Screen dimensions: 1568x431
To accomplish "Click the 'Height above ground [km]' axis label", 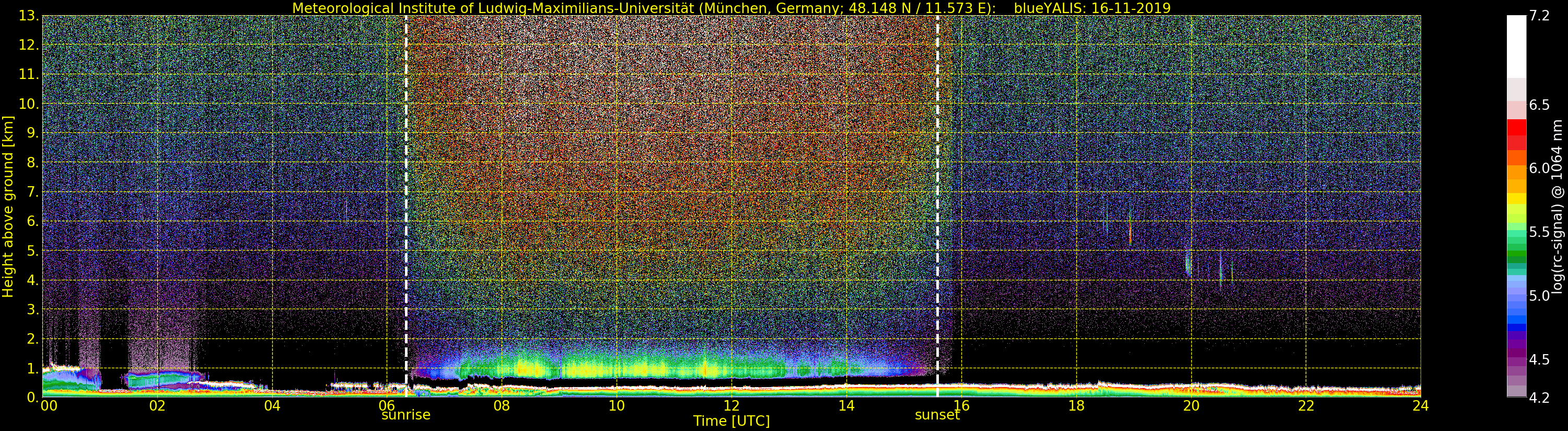I will (x=8, y=206).
